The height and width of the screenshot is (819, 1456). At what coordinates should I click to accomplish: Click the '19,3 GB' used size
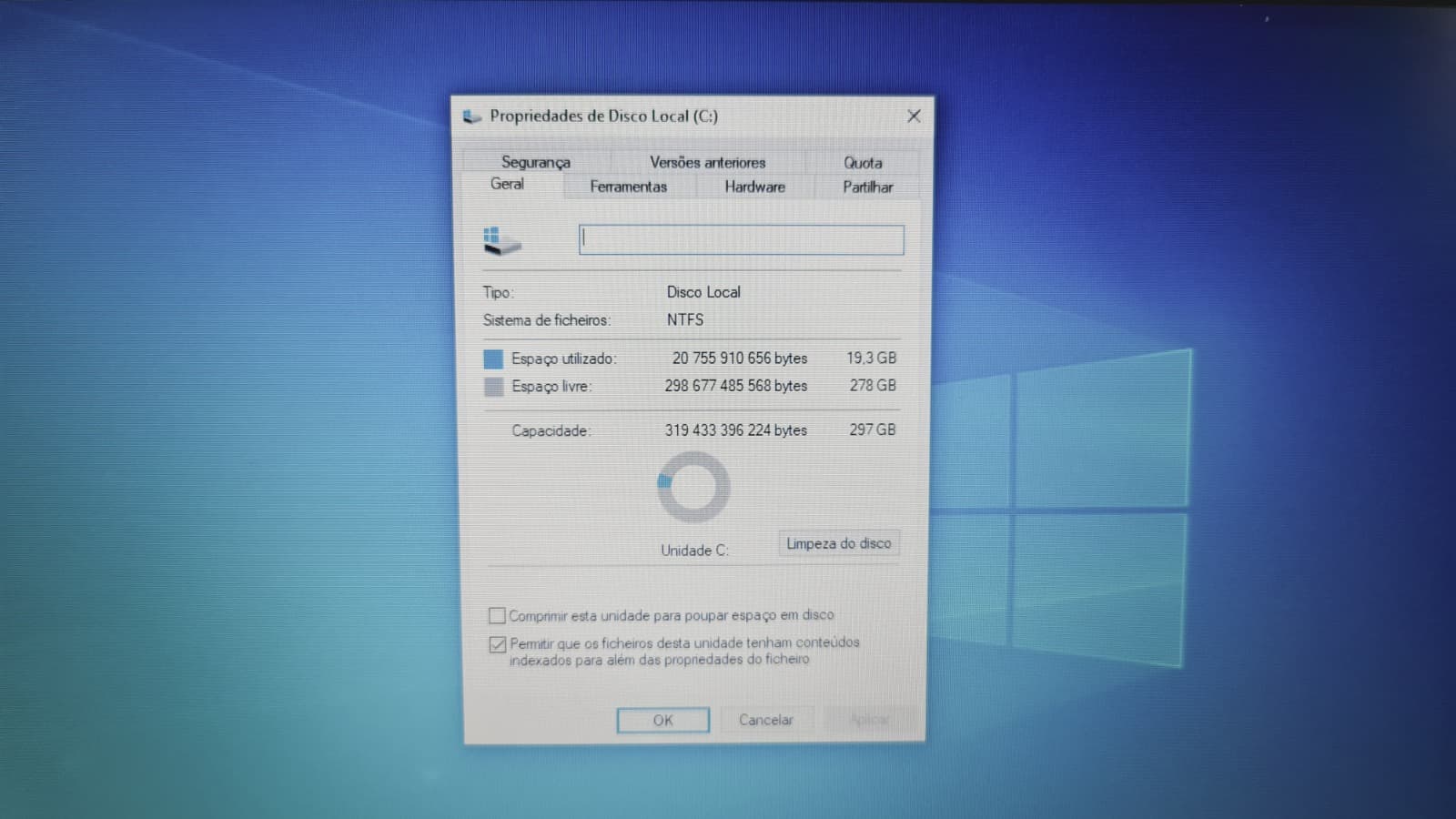click(872, 359)
